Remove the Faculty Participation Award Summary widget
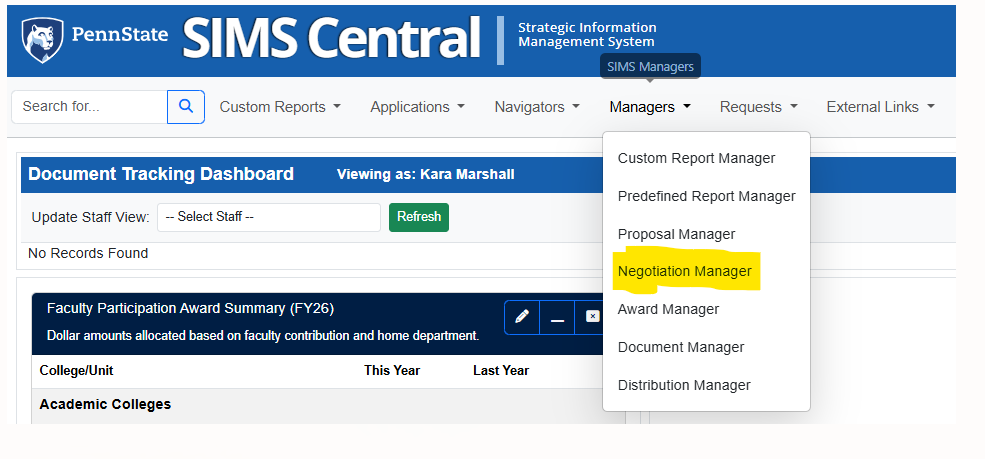The width and height of the screenshot is (985, 459). click(592, 317)
